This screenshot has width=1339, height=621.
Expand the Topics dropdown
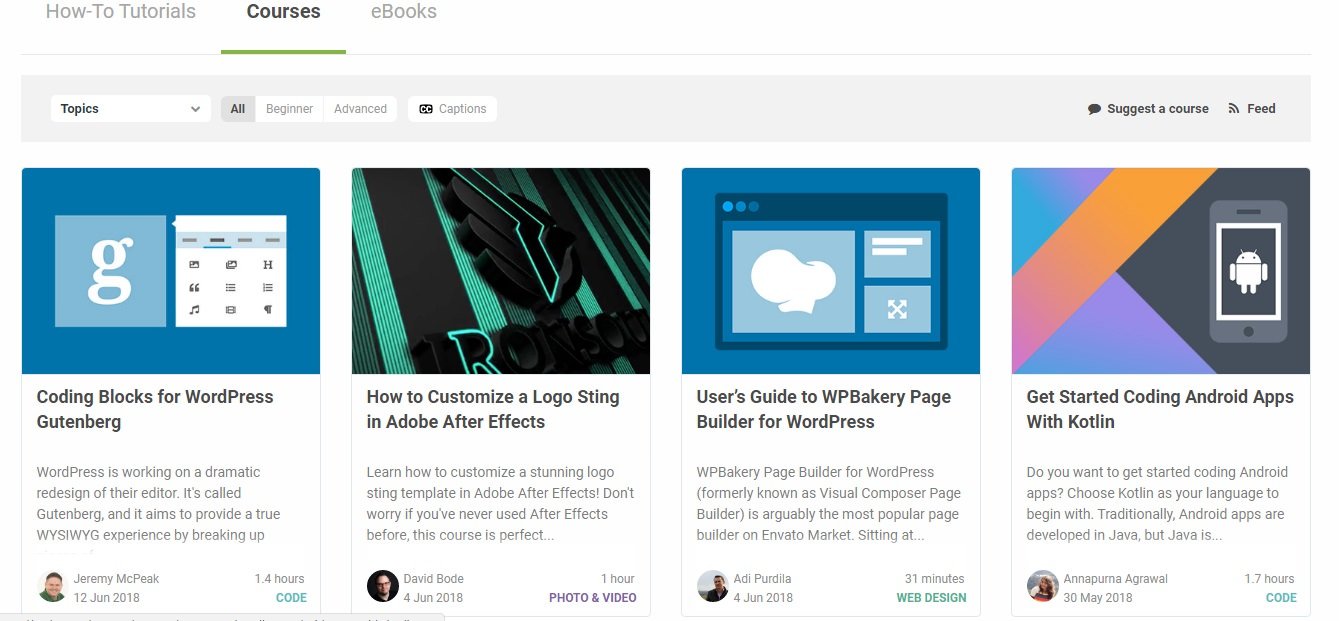(x=131, y=109)
